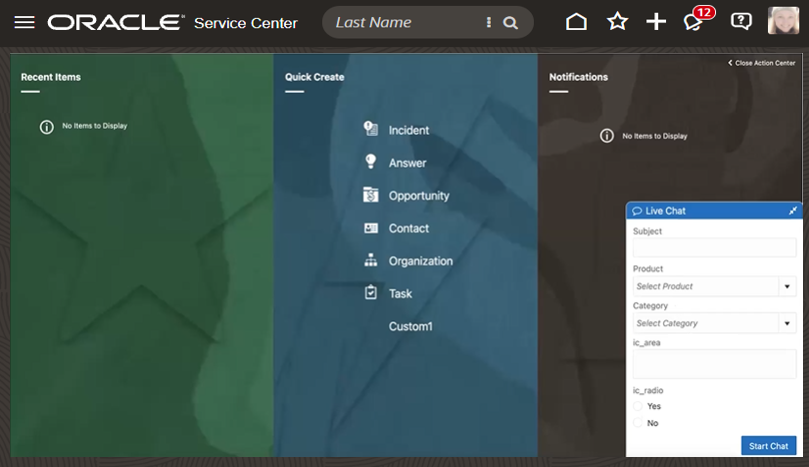Click the Opportunity icon
This screenshot has height=467, width=809.
tap(370, 195)
